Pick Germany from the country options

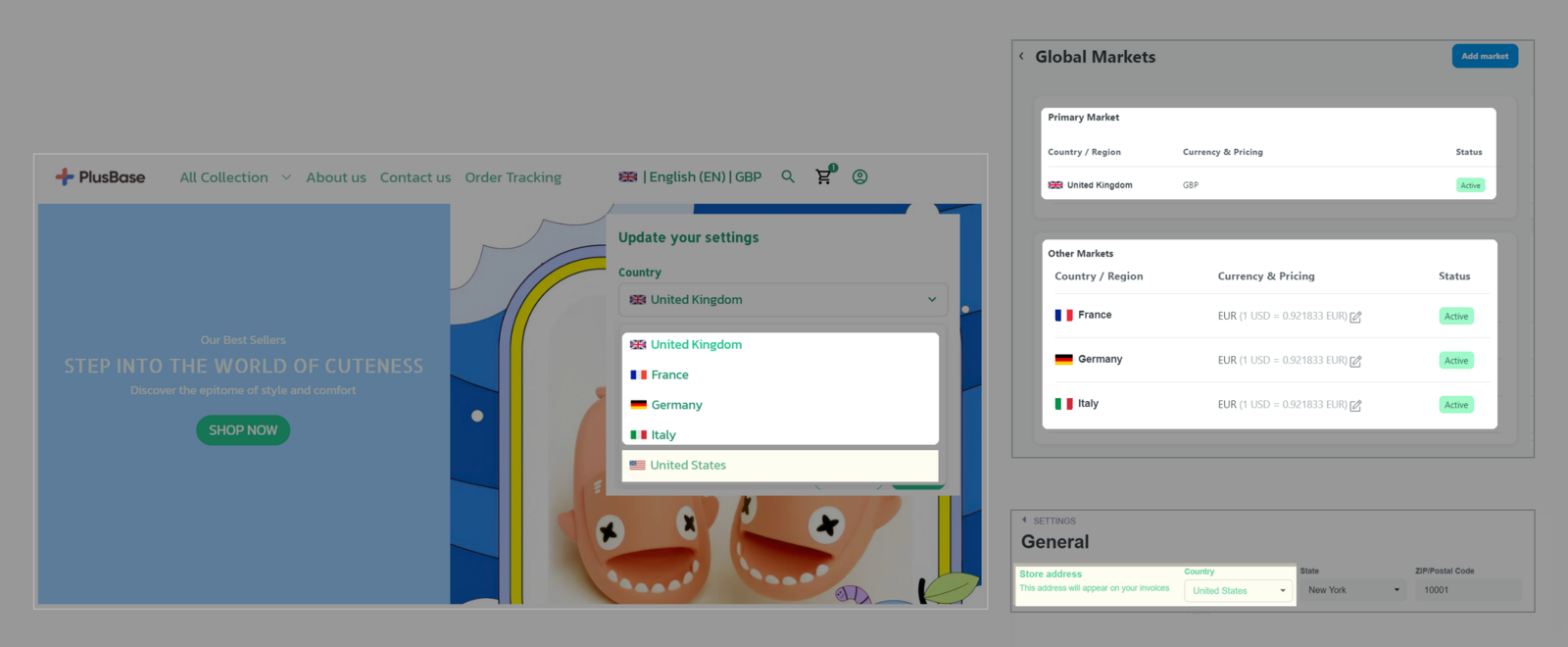(676, 405)
